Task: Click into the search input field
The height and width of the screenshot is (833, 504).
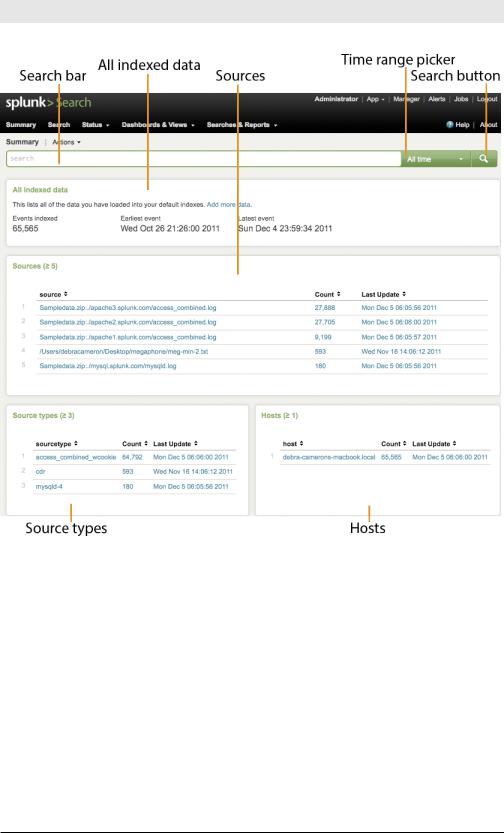Action: pyautogui.click(x=203, y=159)
